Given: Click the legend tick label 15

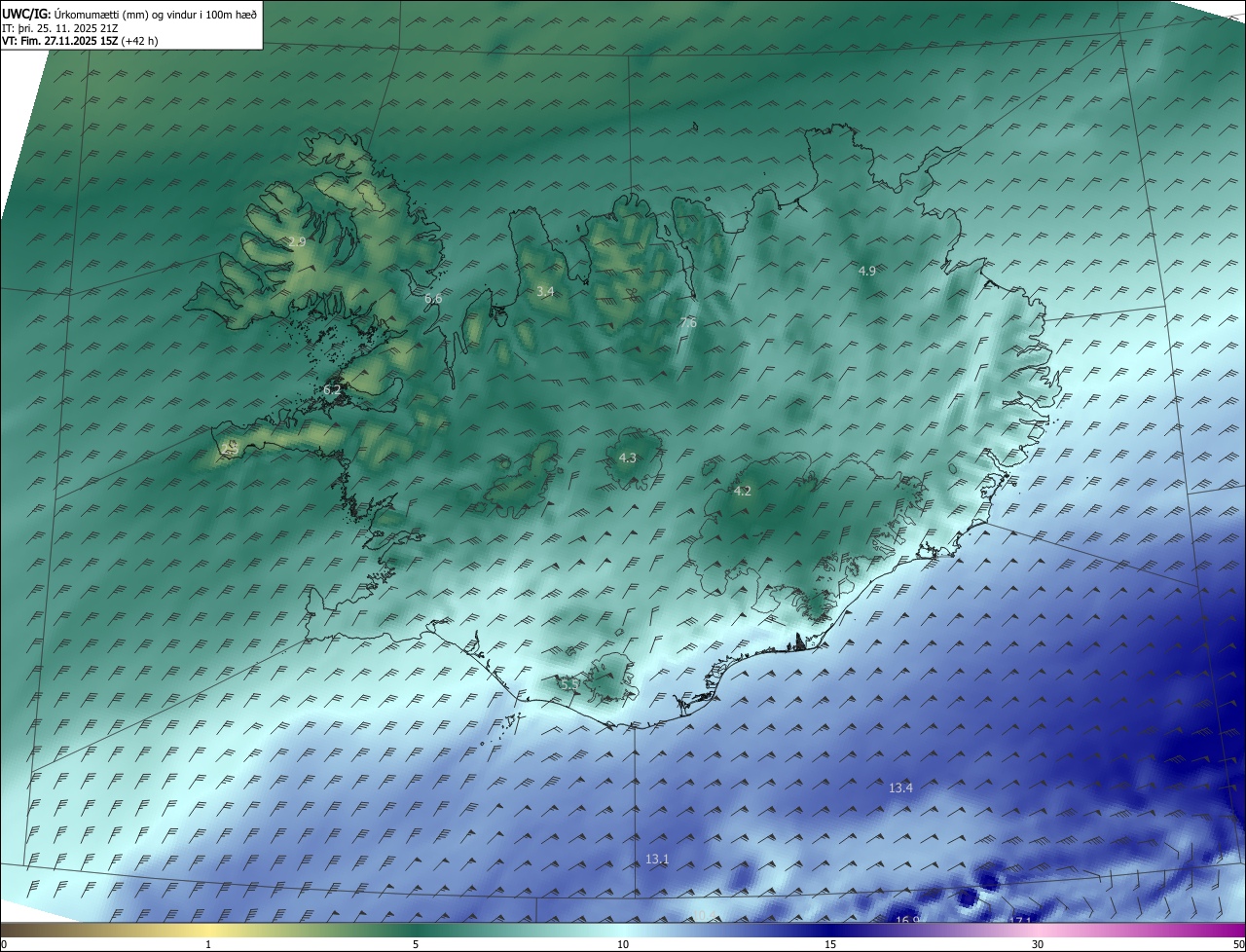Looking at the screenshot, I should click(830, 944).
